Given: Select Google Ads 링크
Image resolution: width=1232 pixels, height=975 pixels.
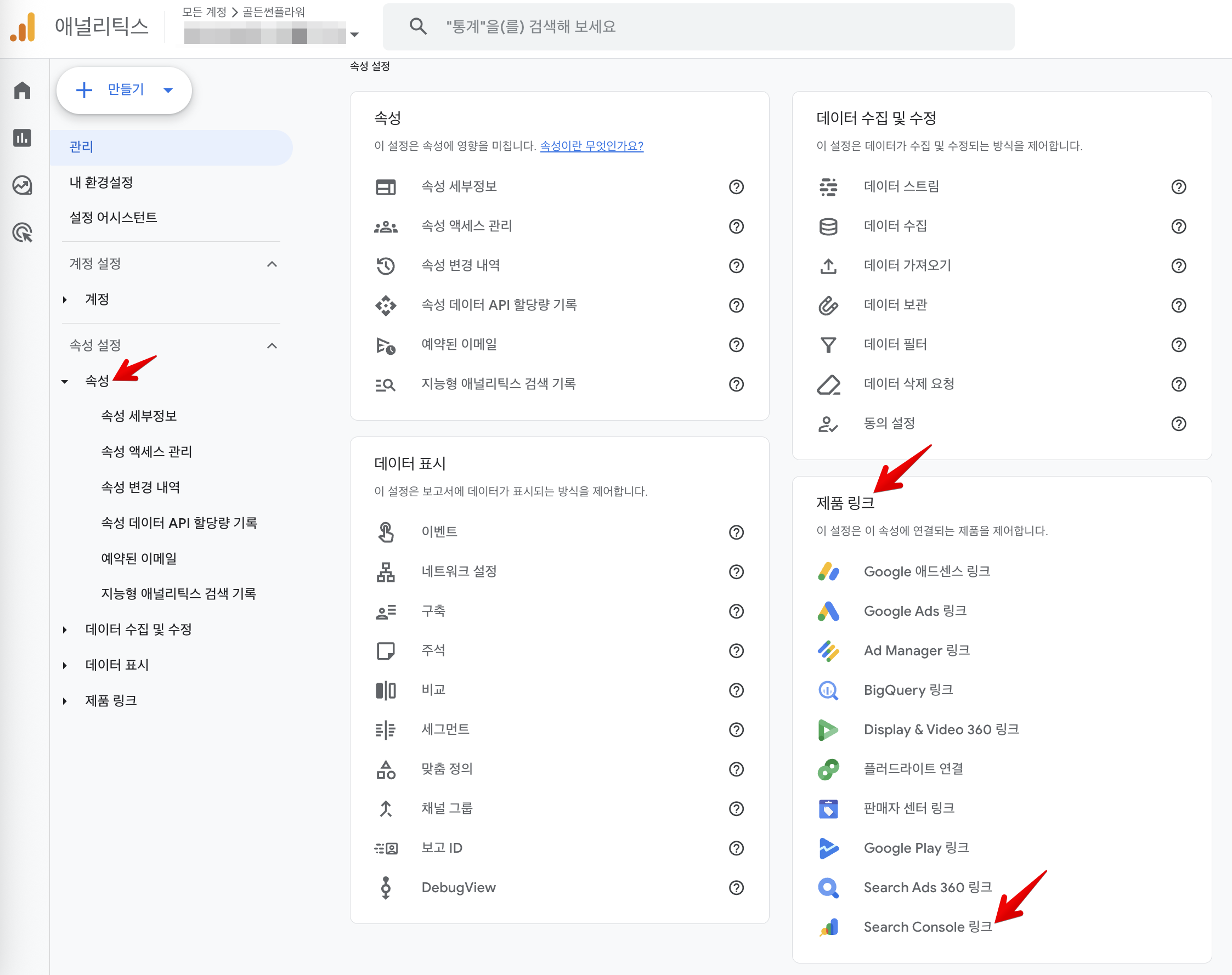Looking at the screenshot, I should 914,611.
